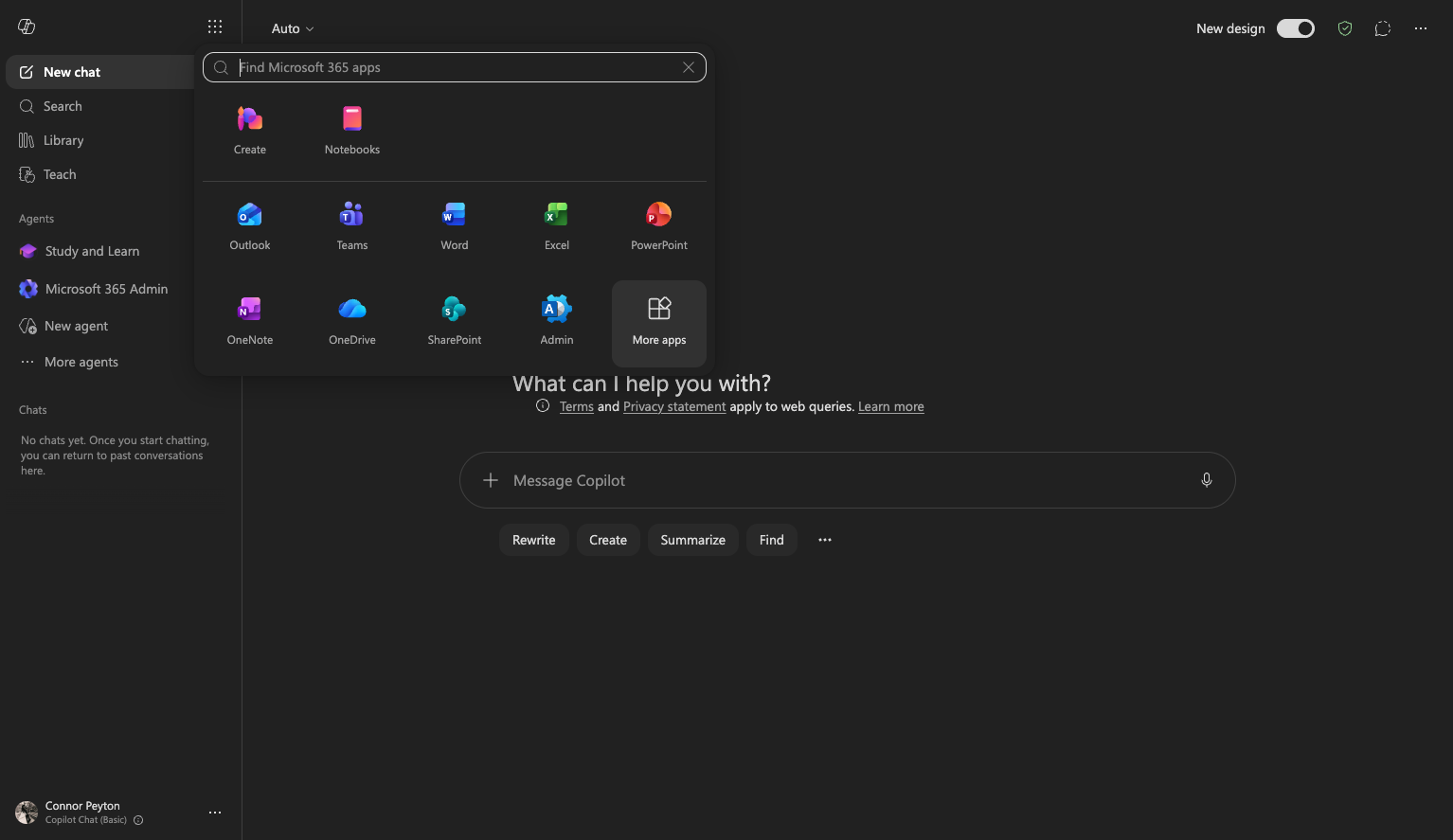Choose the Rewrite suggestion

coord(534,540)
